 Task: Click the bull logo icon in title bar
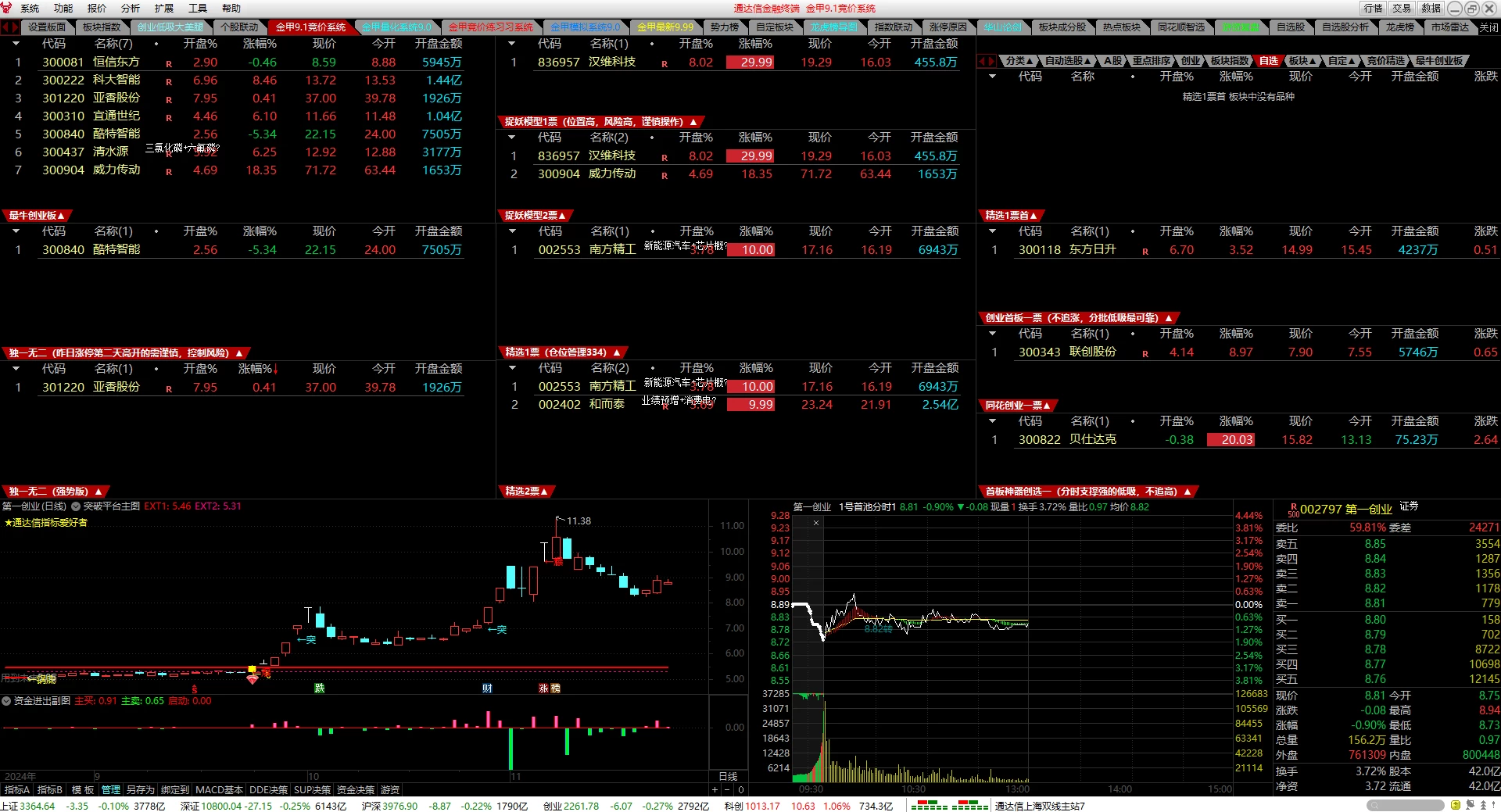pos(7,8)
